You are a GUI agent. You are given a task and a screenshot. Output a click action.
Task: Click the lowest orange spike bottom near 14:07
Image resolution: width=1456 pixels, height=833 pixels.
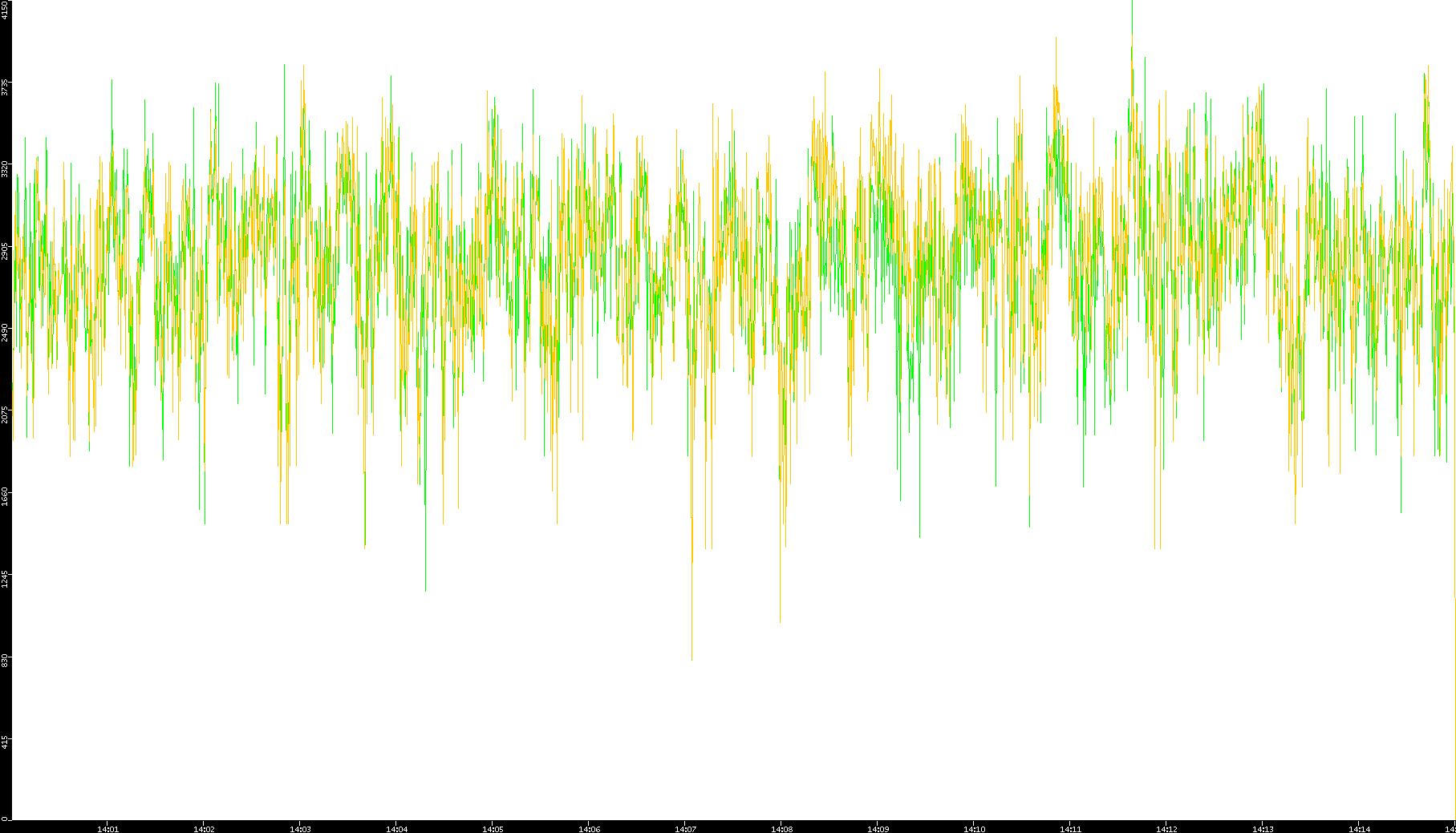point(691,658)
